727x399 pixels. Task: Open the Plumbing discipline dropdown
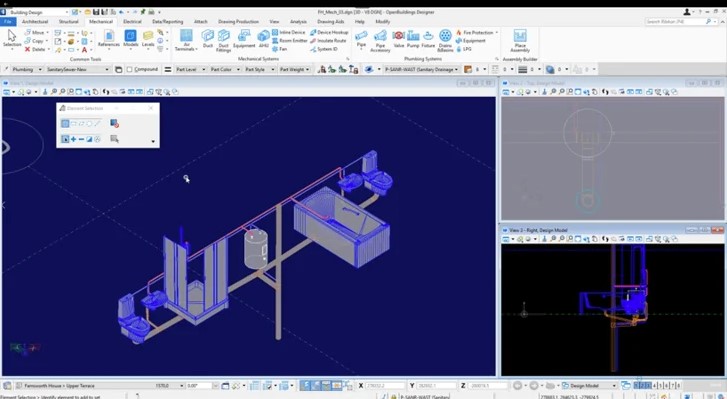[x=27, y=70]
